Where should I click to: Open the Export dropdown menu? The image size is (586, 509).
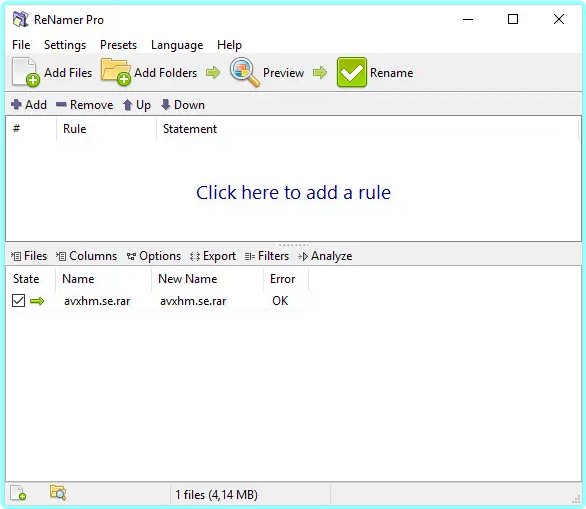click(213, 256)
